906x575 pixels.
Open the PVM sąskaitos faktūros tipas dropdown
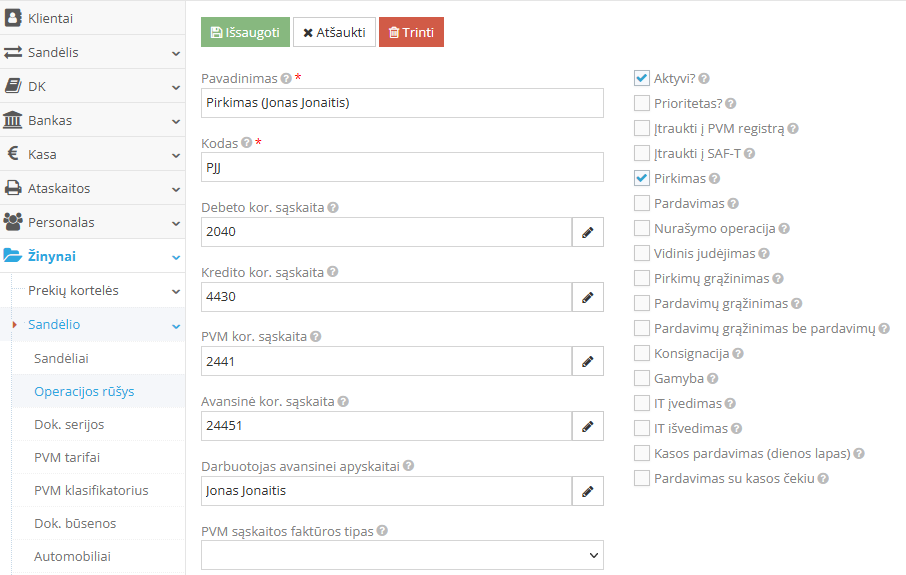point(402,555)
